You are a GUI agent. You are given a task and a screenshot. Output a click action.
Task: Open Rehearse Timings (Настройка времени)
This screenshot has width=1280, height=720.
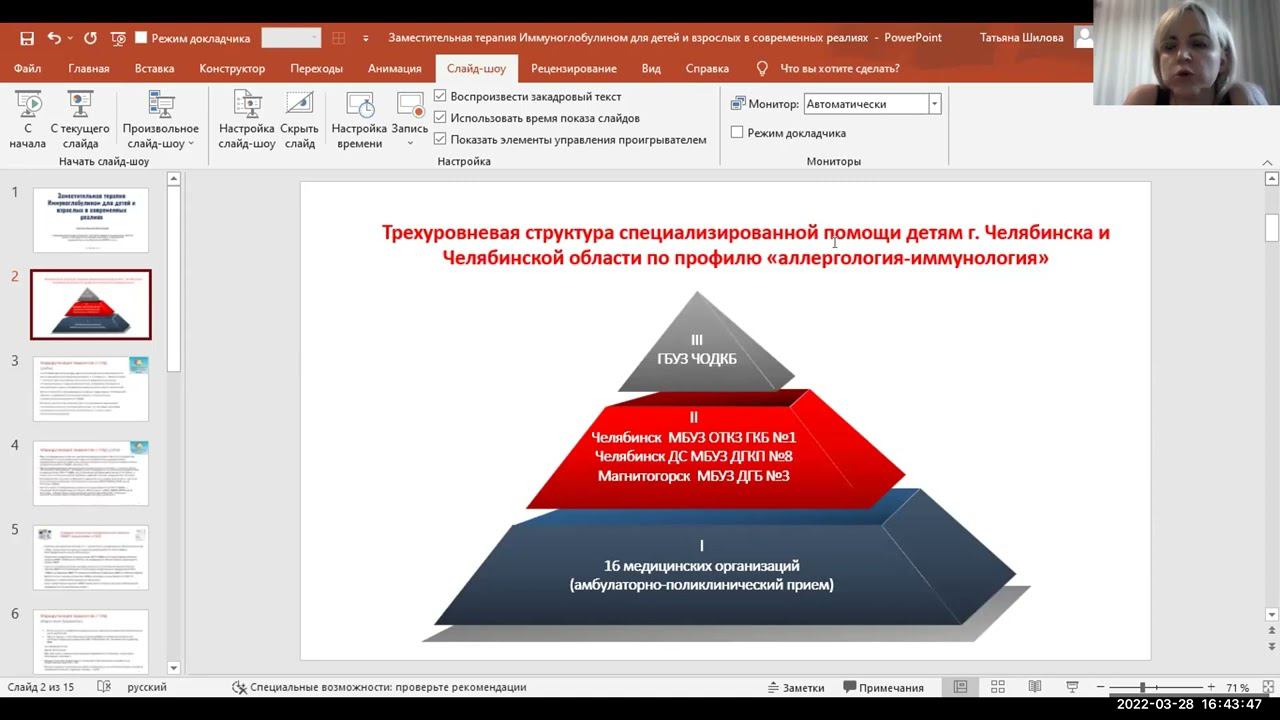[x=359, y=119]
